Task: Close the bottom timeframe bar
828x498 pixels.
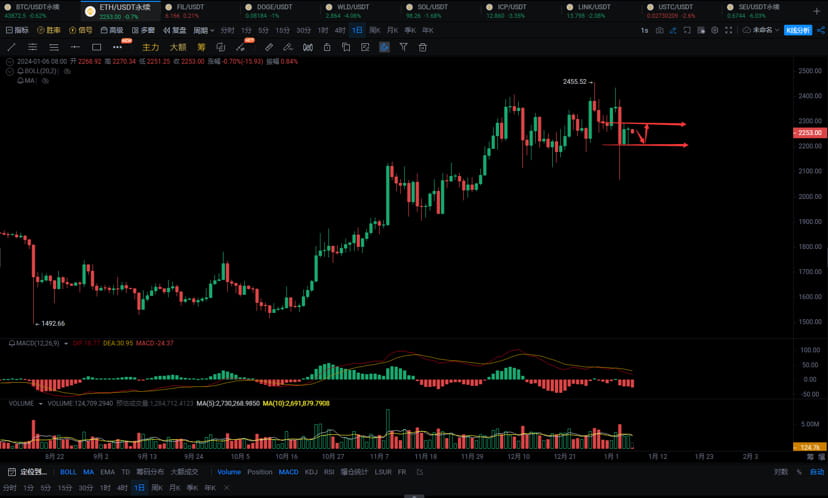Action: click(227, 488)
